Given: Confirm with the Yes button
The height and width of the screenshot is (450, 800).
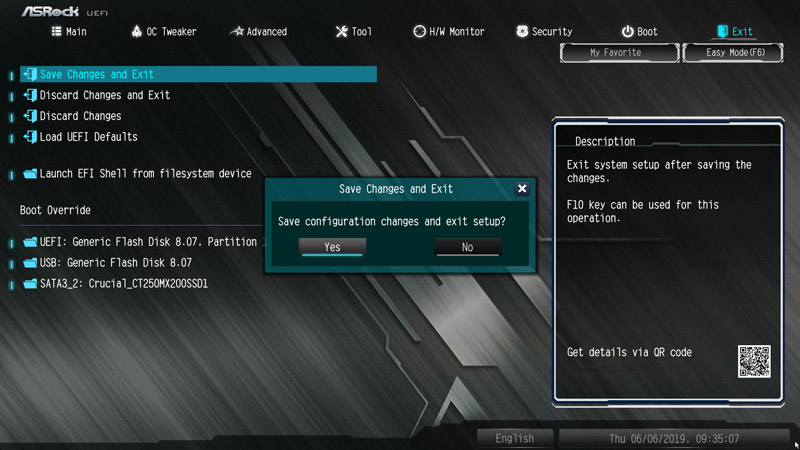Looking at the screenshot, I should (332, 247).
